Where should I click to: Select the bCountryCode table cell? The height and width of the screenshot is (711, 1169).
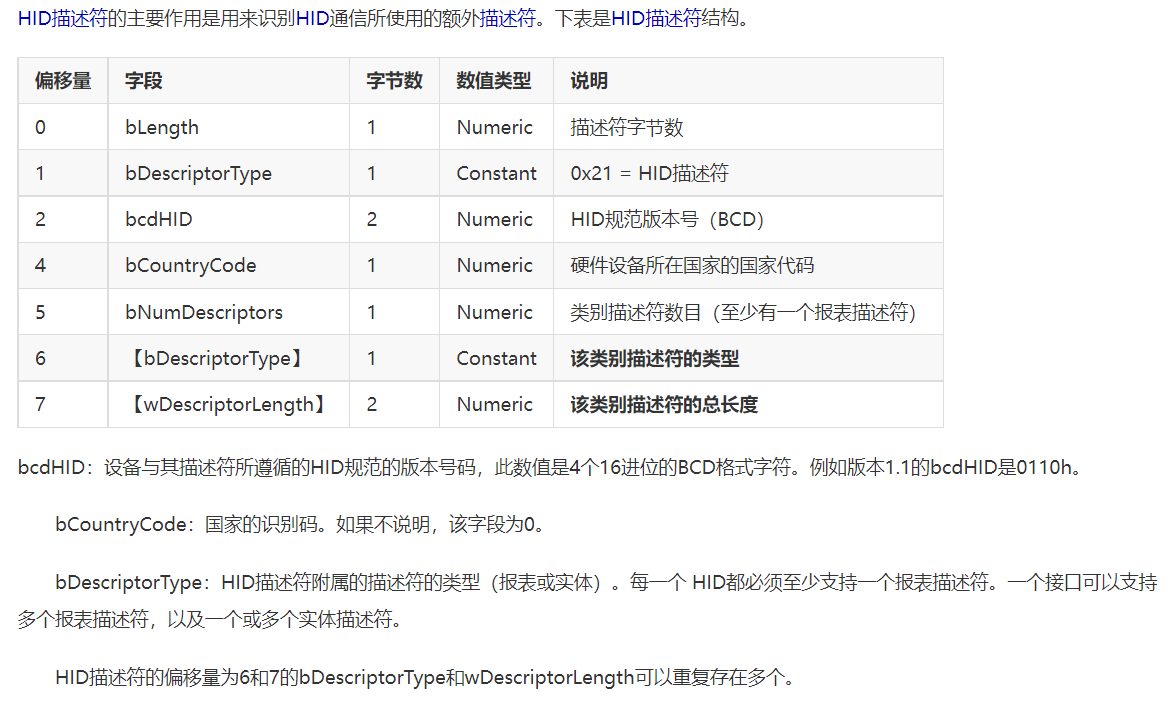pyautogui.click(x=190, y=265)
